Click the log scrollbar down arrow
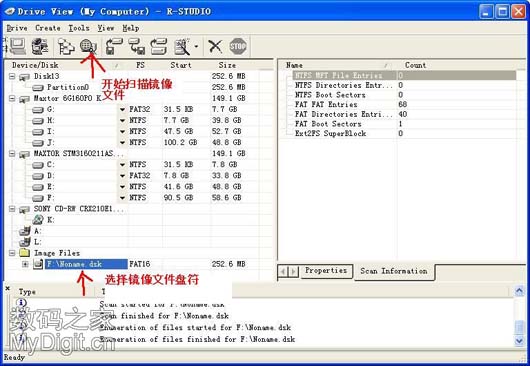 (520, 340)
